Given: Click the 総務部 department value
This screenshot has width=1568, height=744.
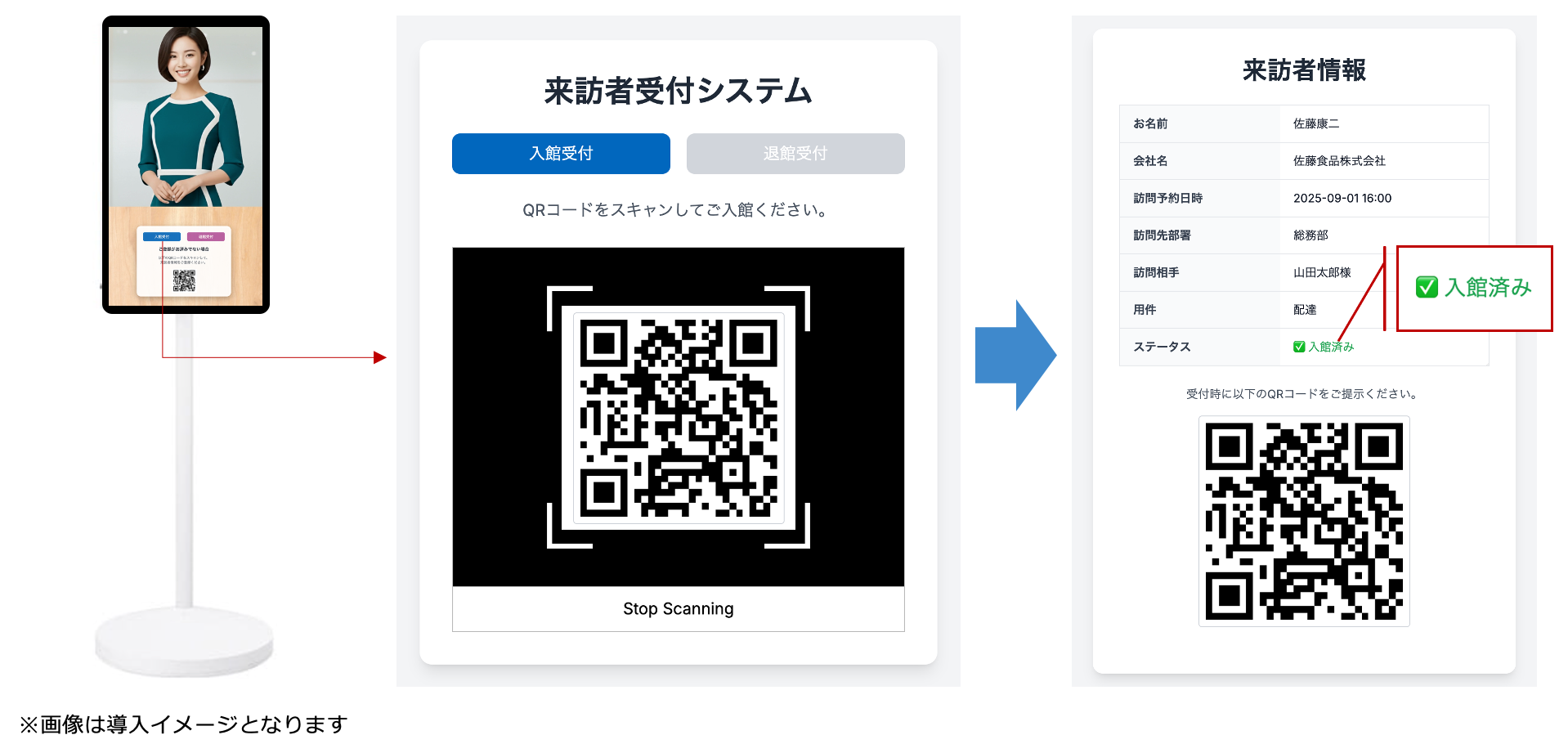Looking at the screenshot, I should (x=1310, y=235).
